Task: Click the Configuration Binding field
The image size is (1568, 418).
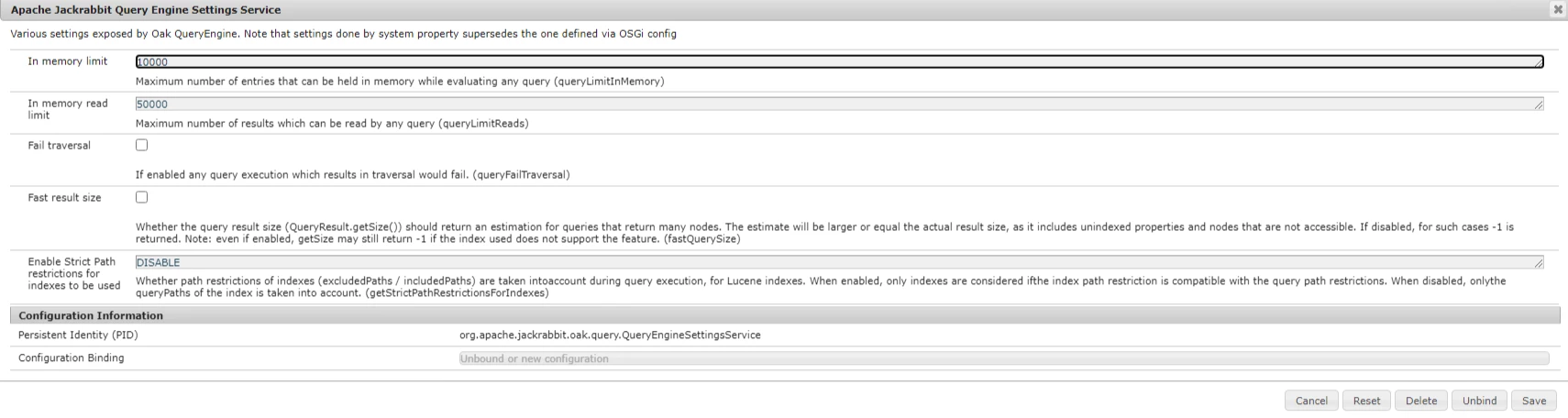Action: tap(1004, 358)
